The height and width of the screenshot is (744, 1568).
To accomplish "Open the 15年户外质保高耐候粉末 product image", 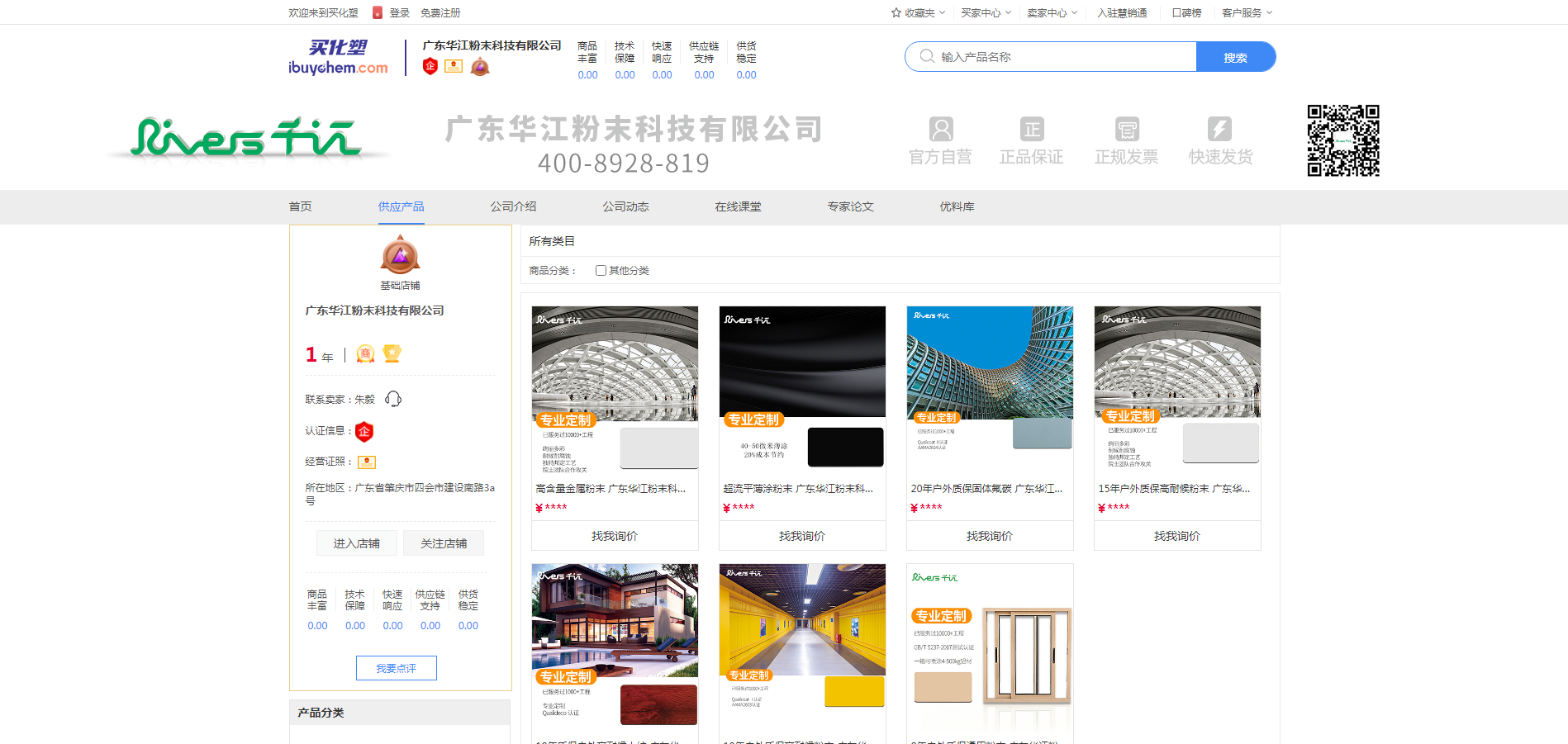I will 1177,390.
